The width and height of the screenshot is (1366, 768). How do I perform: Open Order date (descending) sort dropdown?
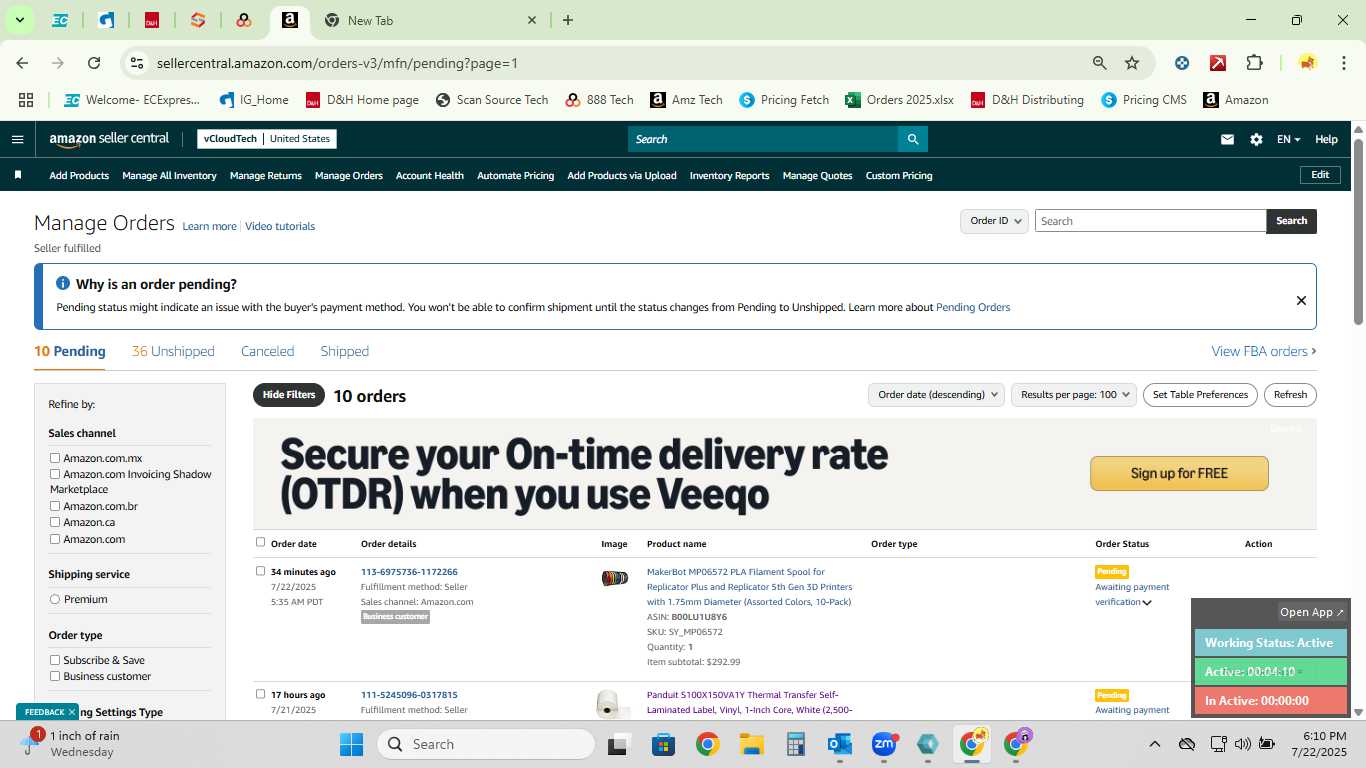click(x=936, y=395)
